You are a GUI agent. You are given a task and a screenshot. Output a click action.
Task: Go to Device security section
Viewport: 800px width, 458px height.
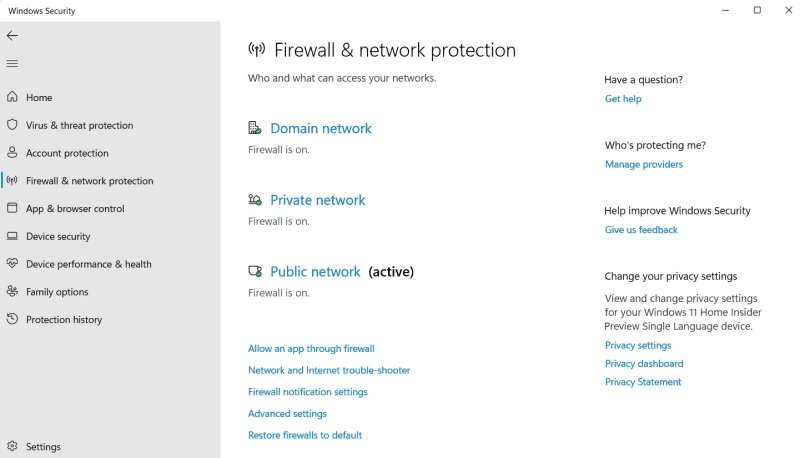[x=58, y=236]
